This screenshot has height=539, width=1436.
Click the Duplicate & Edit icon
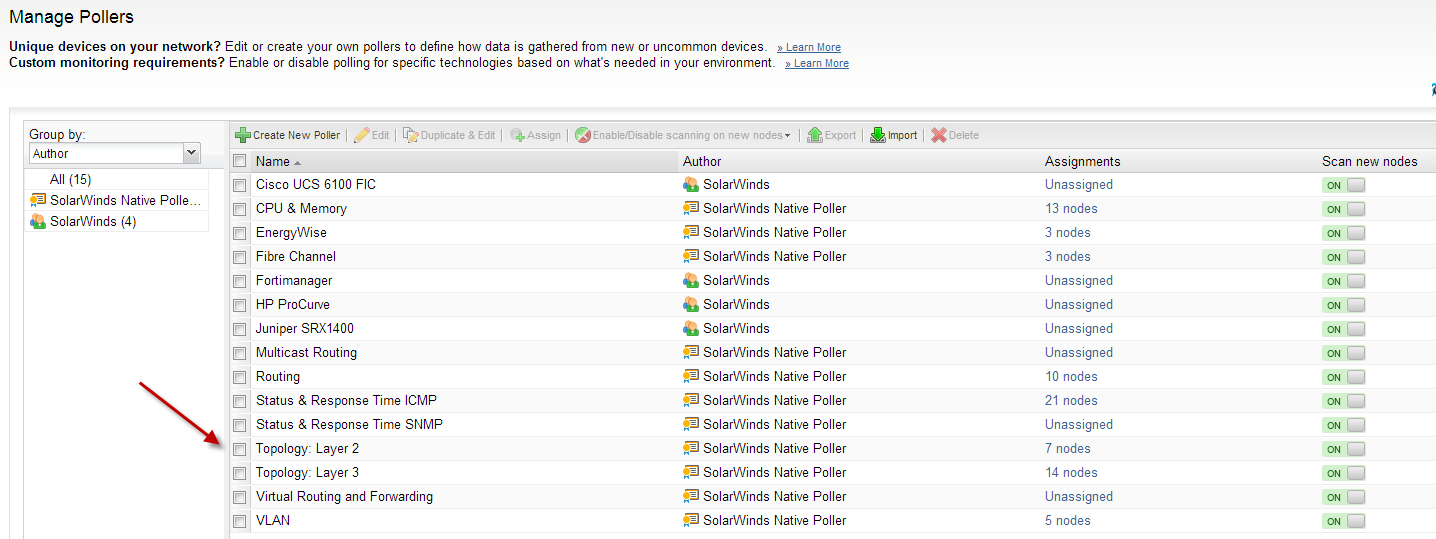click(x=410, y=135)
